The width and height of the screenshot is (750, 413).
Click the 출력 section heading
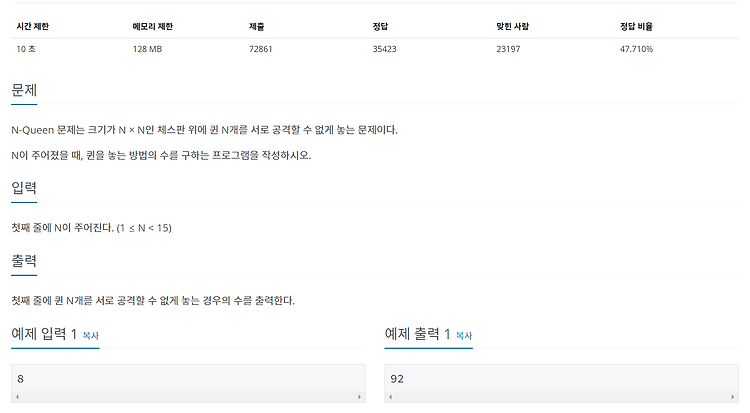click(x=24, y=261)
